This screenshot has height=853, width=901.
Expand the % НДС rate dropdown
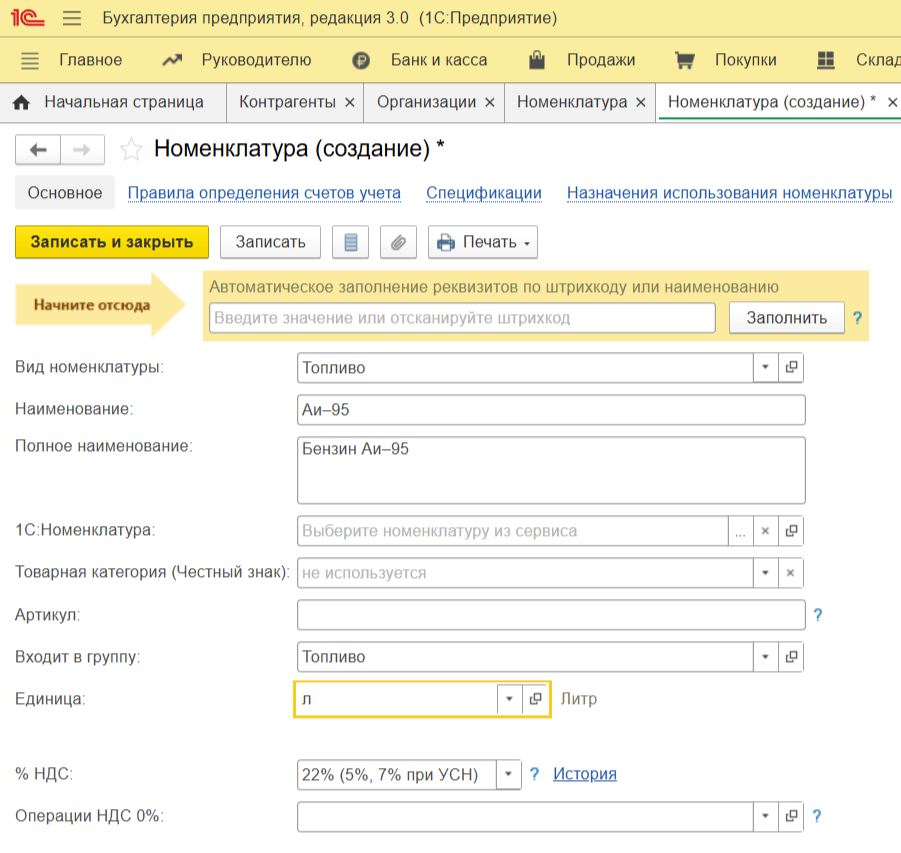(509, 774)
